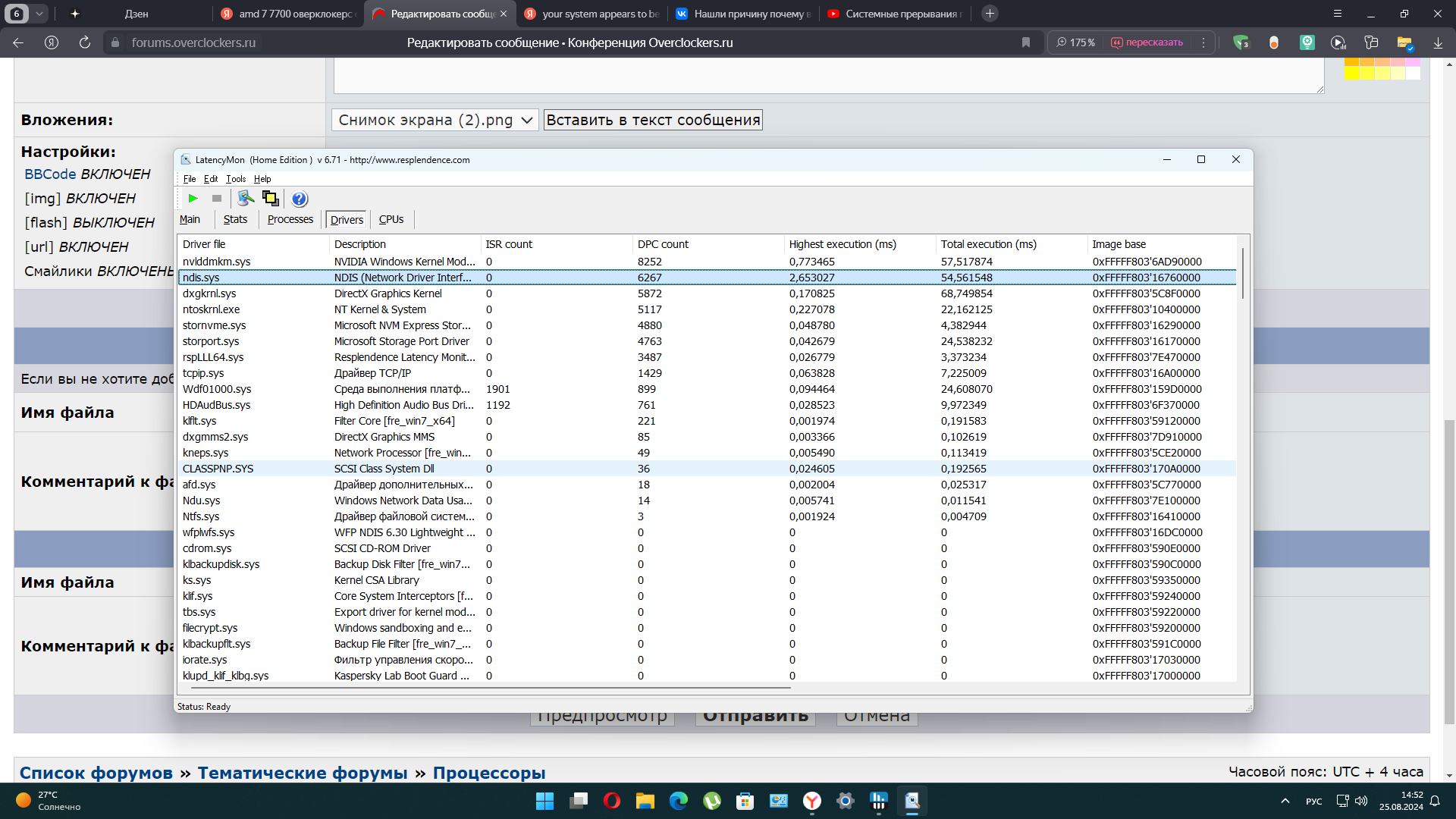The height and width of the screenshot is (819, 1456).
Task: Click the orange toggle extension icon
Action: (x=1274, y=43)
